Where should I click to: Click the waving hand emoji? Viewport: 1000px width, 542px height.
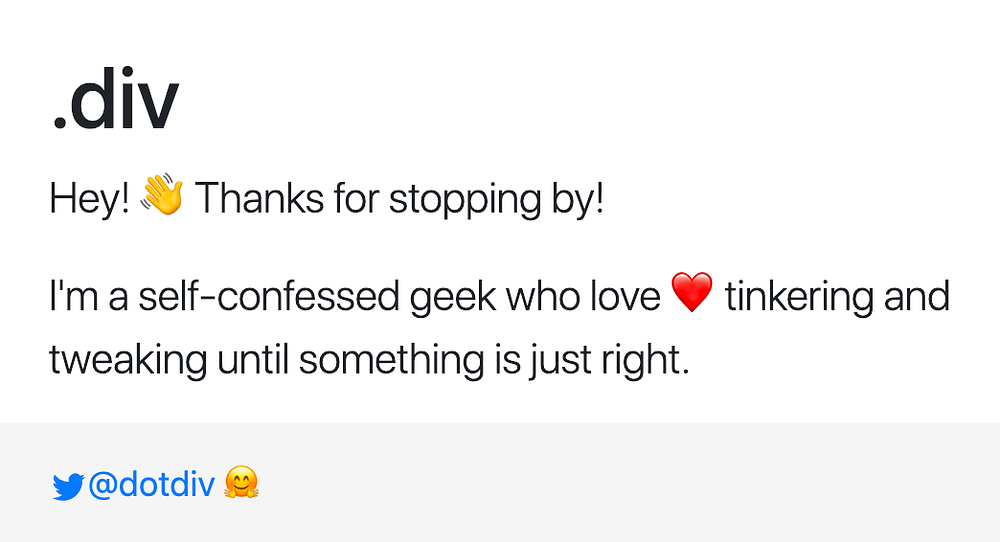(162, 198)
